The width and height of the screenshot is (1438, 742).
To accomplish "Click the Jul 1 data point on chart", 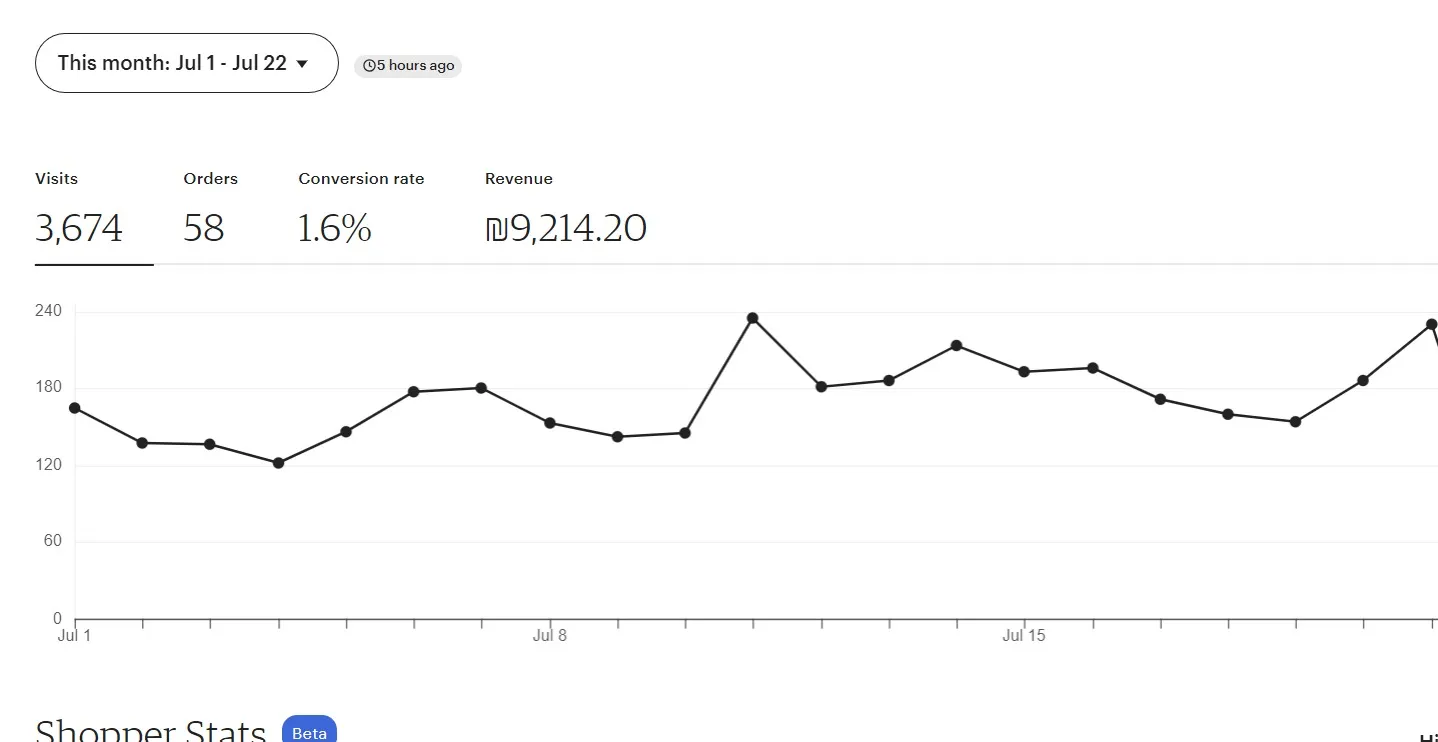I will pos(75,408).
